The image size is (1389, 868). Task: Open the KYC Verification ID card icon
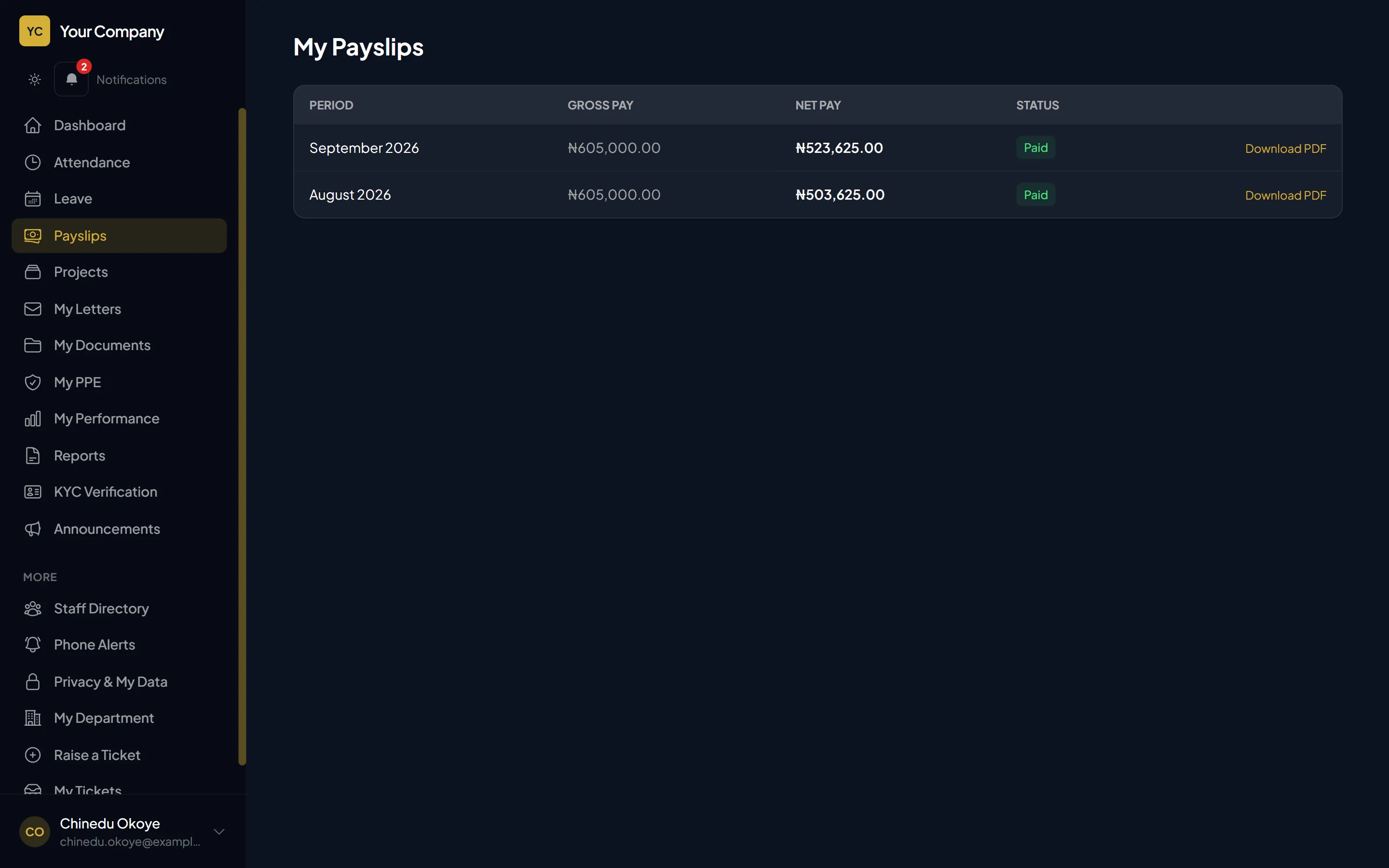33,492
